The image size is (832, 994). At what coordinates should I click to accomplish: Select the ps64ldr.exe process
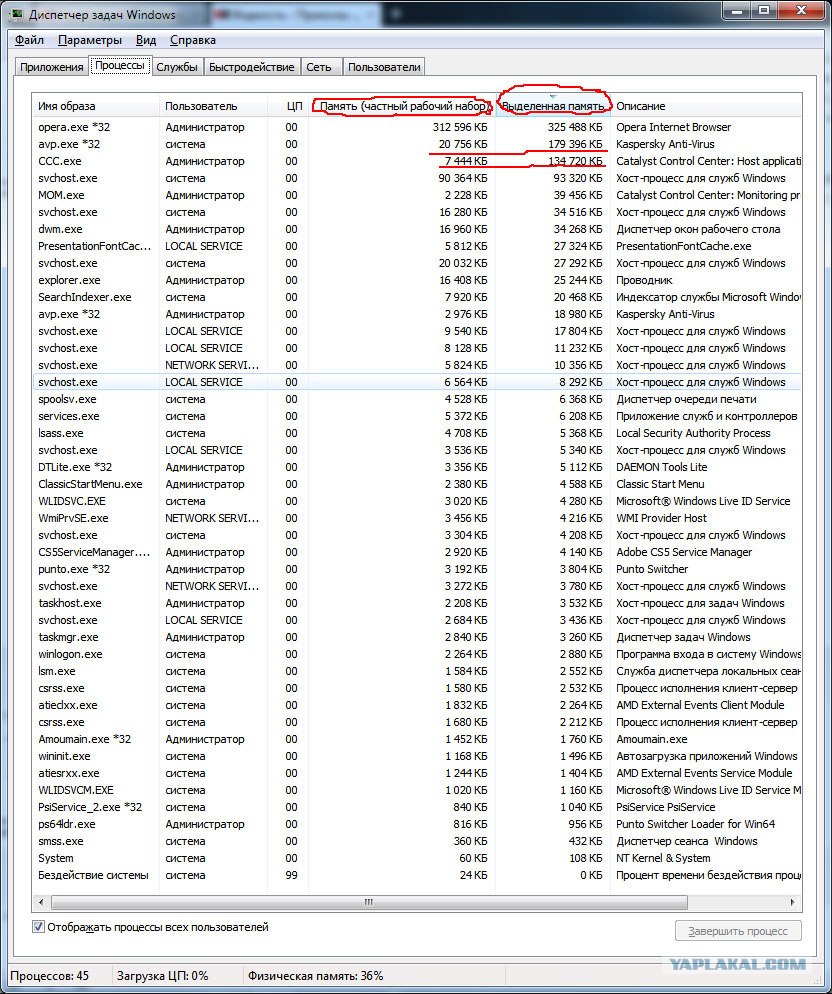[x=417, y=824]
